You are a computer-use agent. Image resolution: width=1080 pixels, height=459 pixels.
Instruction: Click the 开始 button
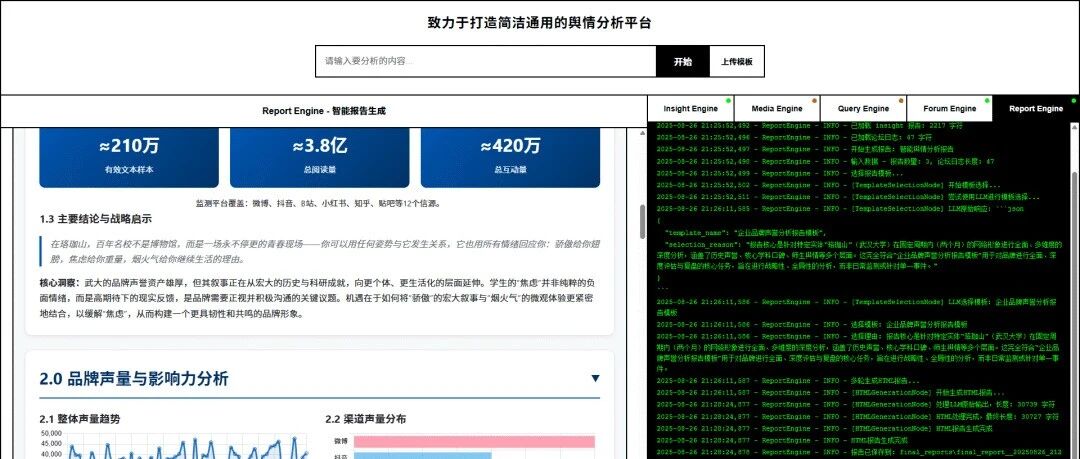(683, 61)
